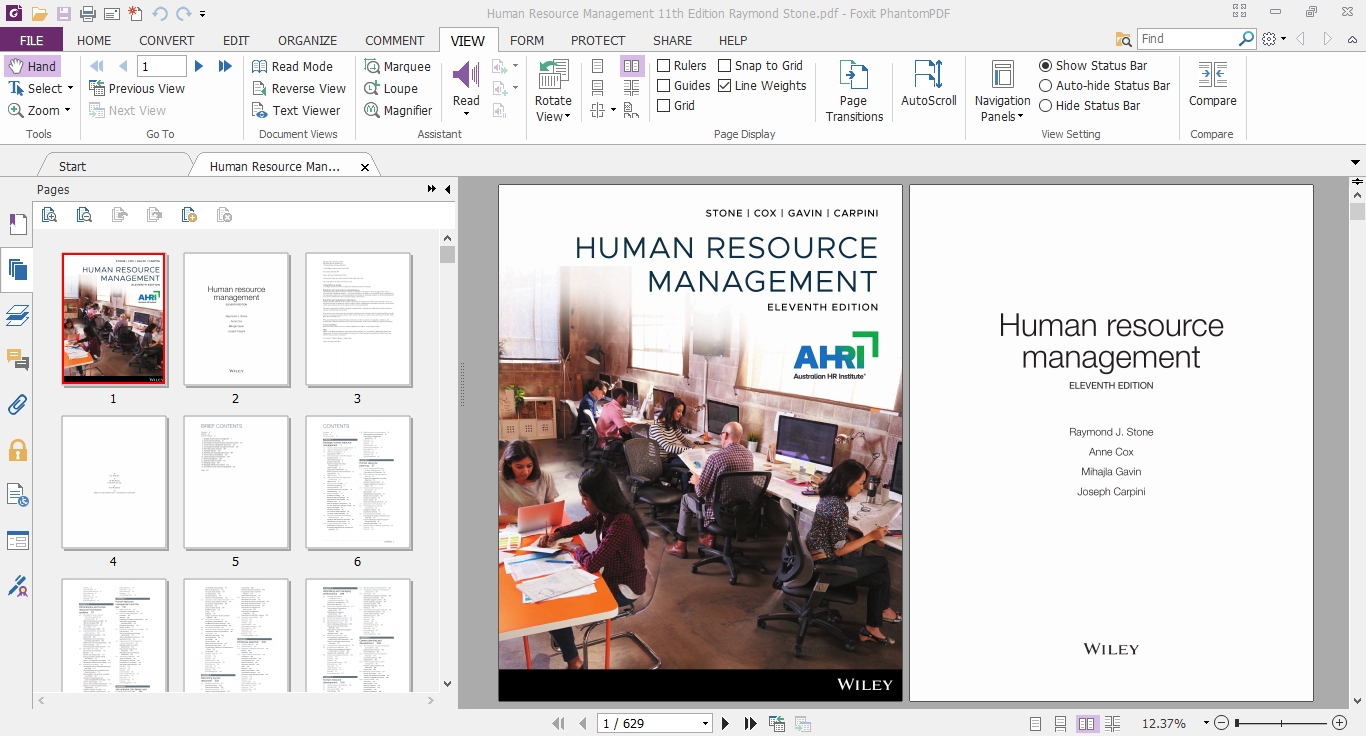Toggle facing view in status bar

click(1086, 723)
